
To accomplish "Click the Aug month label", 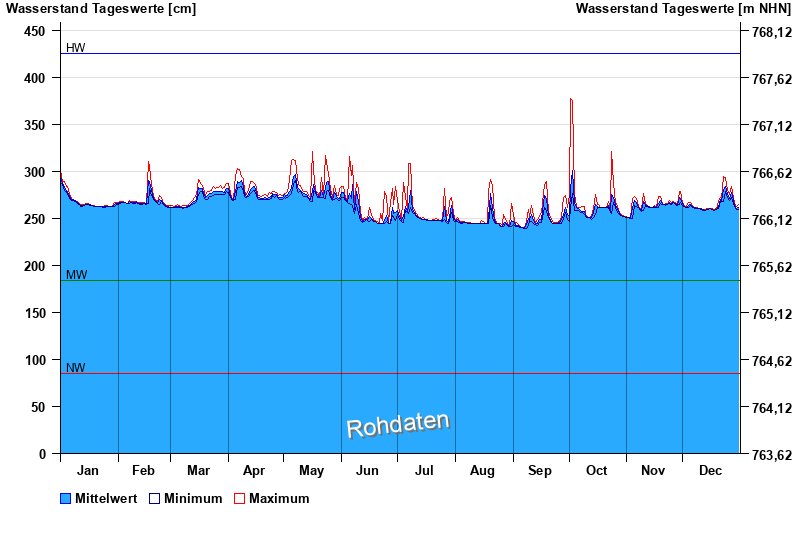I will pos(482,471).
